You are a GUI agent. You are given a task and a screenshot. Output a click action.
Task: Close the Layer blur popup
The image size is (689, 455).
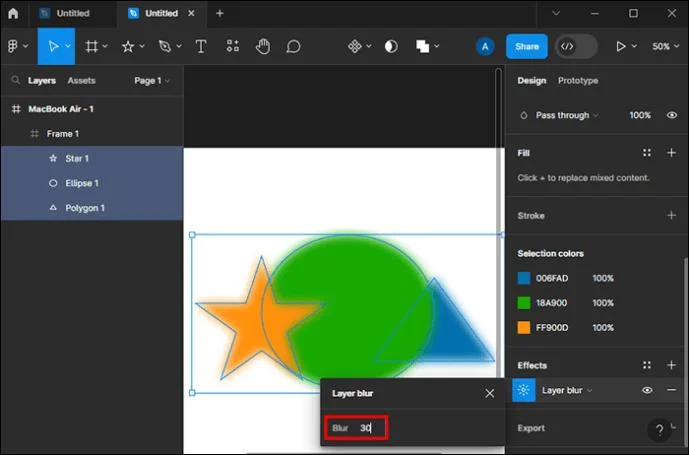coord(490,393)
